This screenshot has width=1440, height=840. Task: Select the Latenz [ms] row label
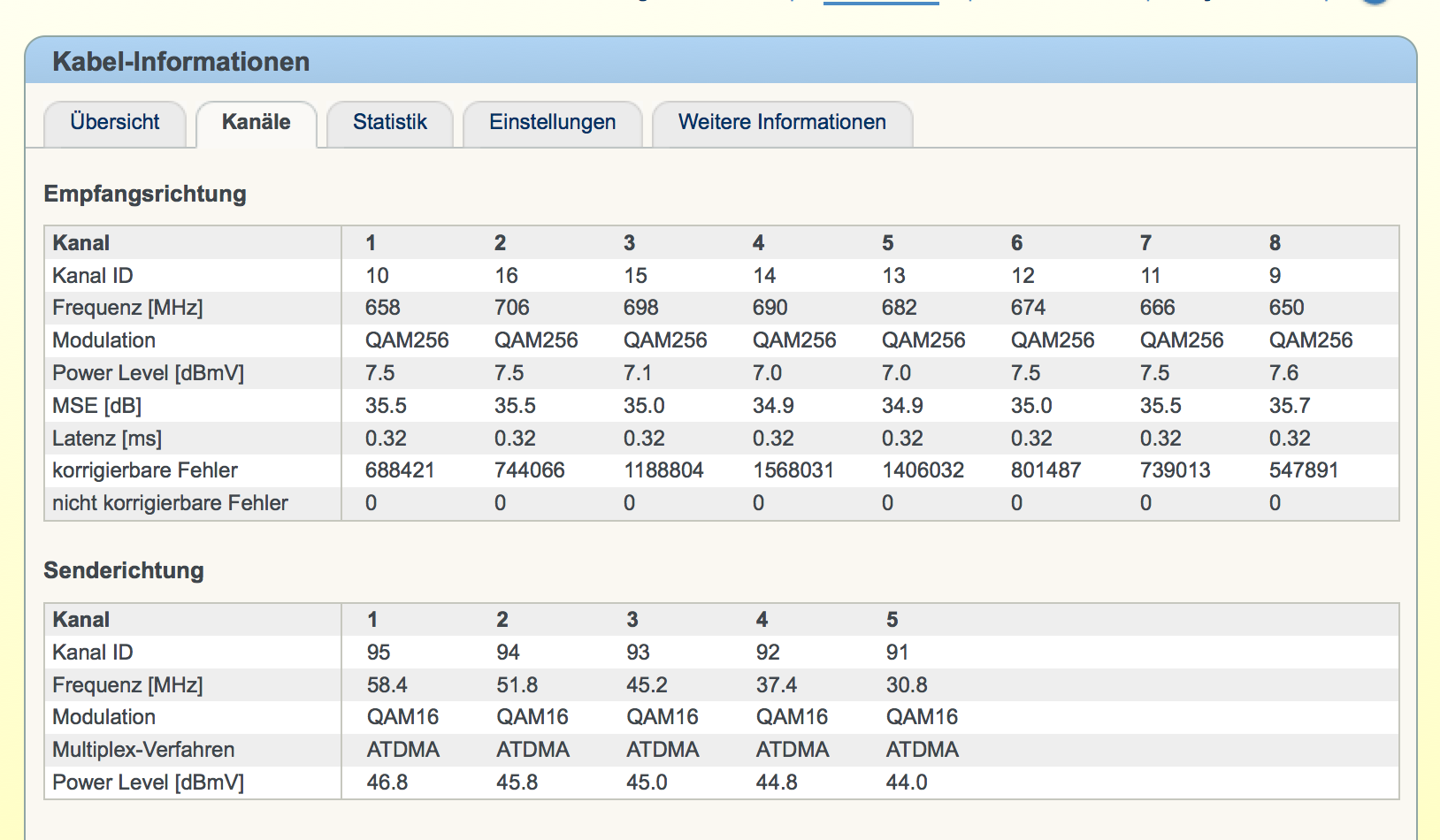[x=107, y=439]
